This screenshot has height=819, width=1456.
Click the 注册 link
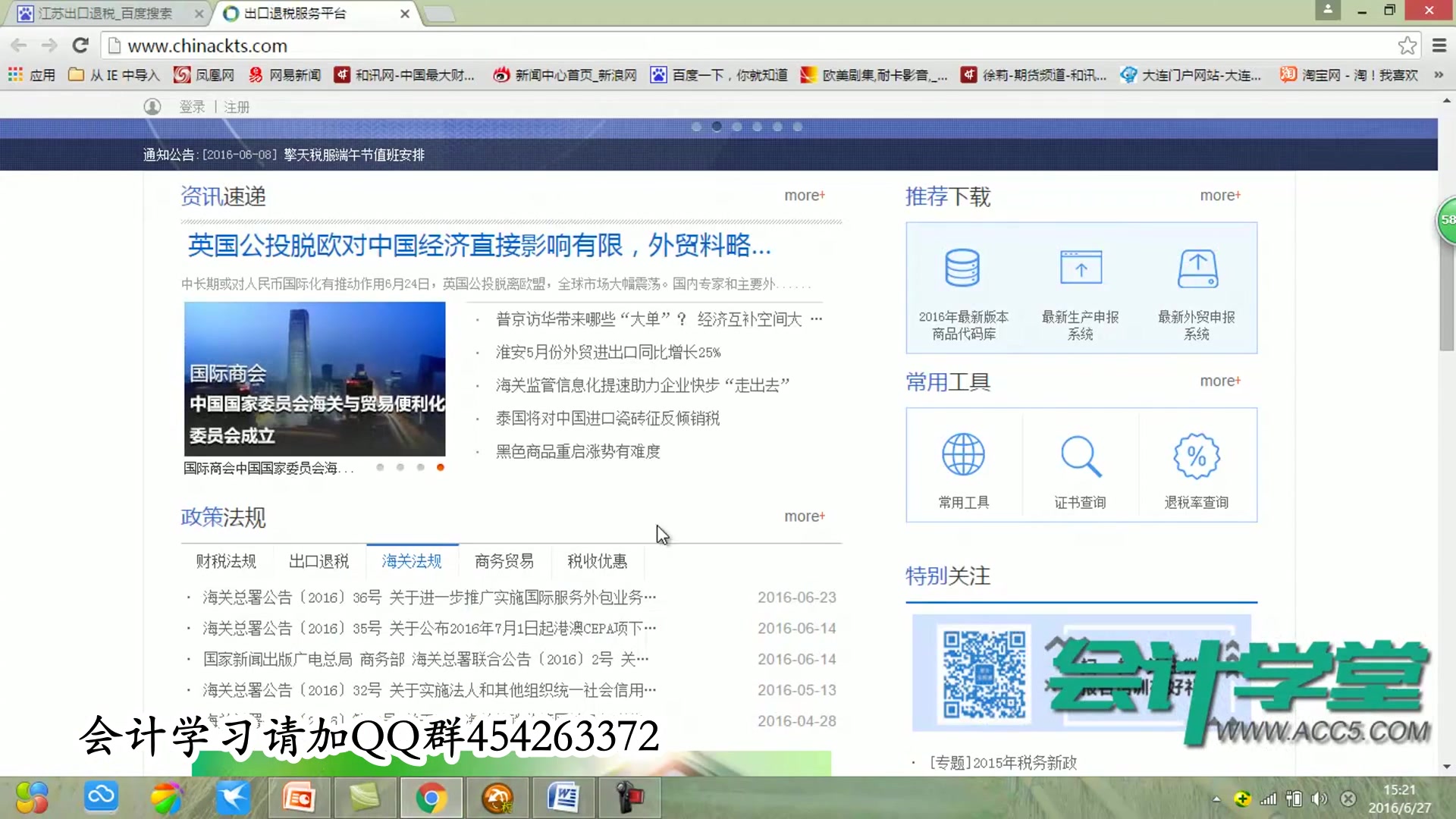tap(236, 106)
